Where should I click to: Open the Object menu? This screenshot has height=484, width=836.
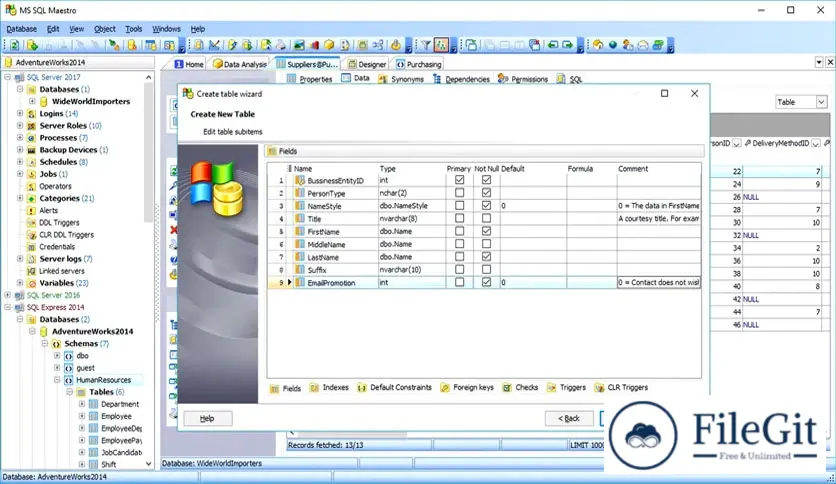point(104,29)
